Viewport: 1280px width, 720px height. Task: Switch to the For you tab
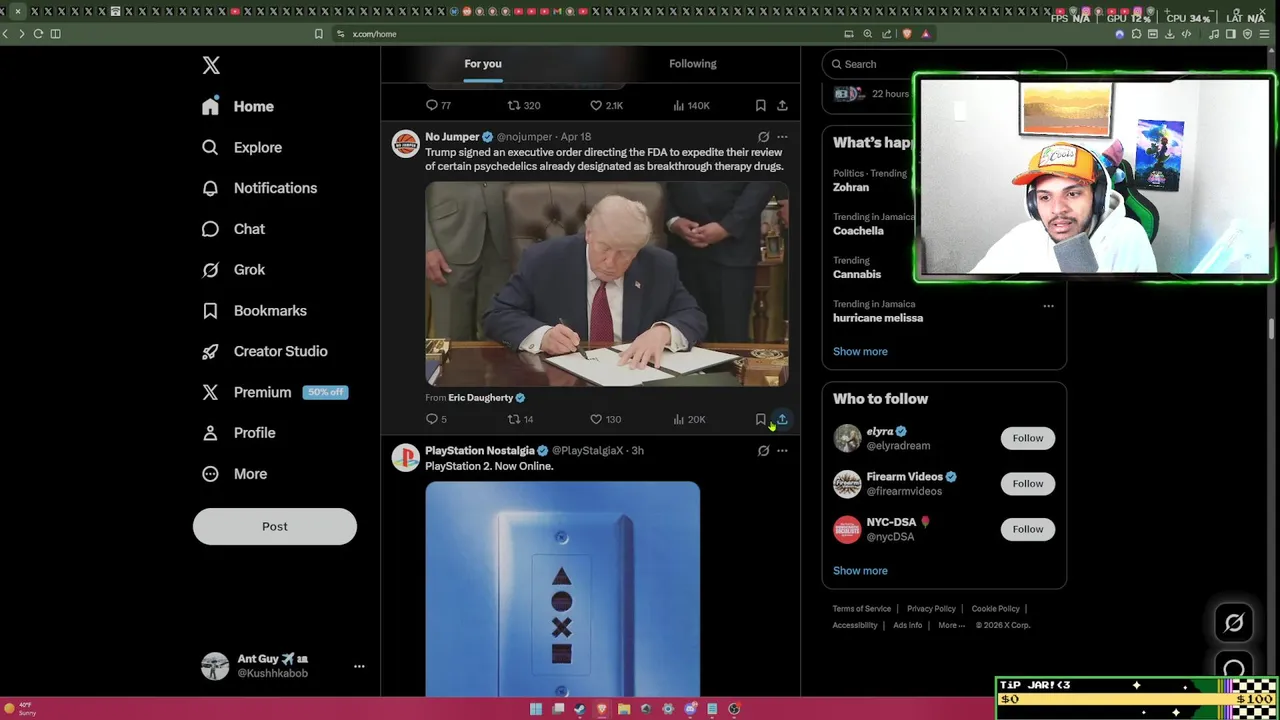(483, 64)
